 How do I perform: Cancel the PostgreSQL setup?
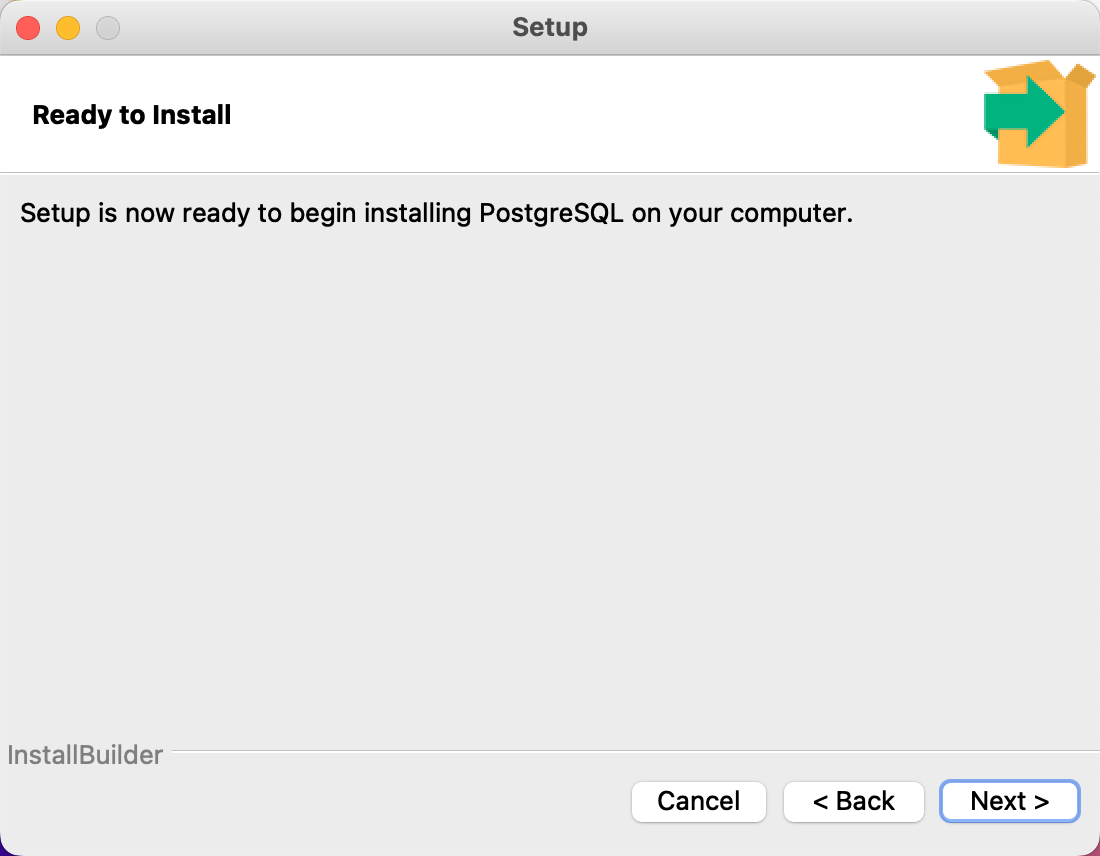coord(699,801)
